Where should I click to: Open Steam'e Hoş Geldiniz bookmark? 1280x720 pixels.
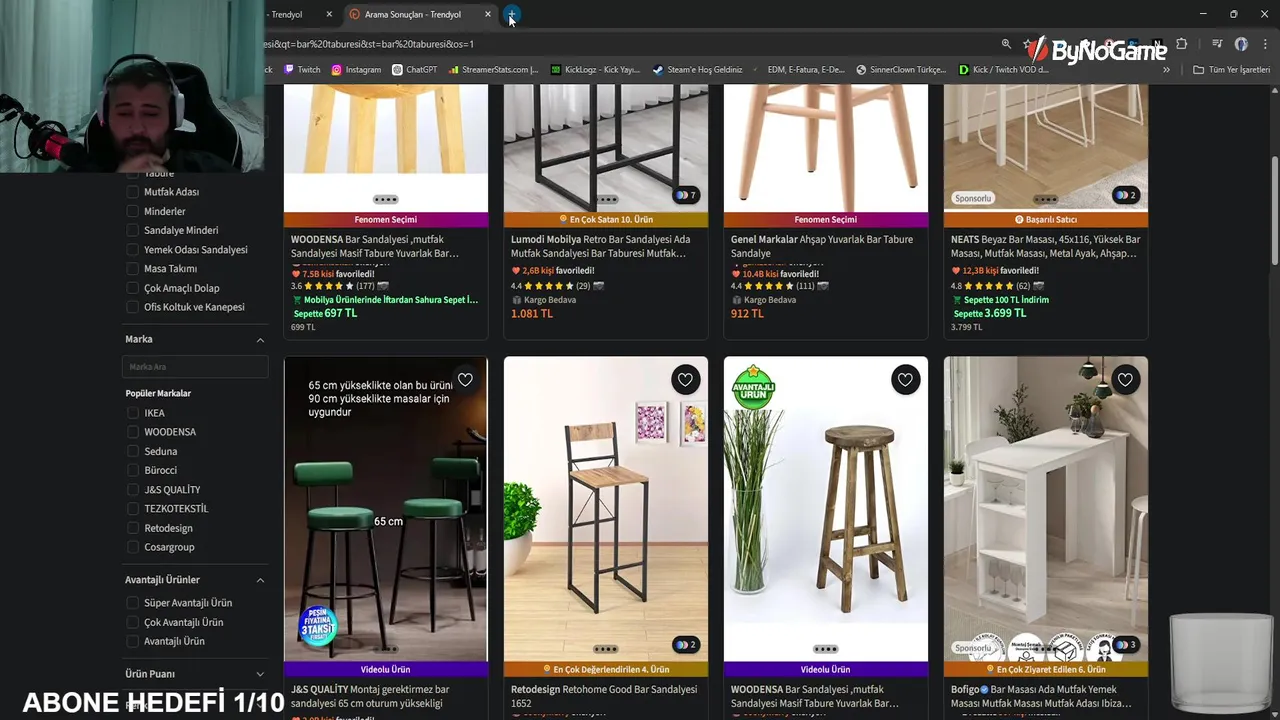(698, 70)
